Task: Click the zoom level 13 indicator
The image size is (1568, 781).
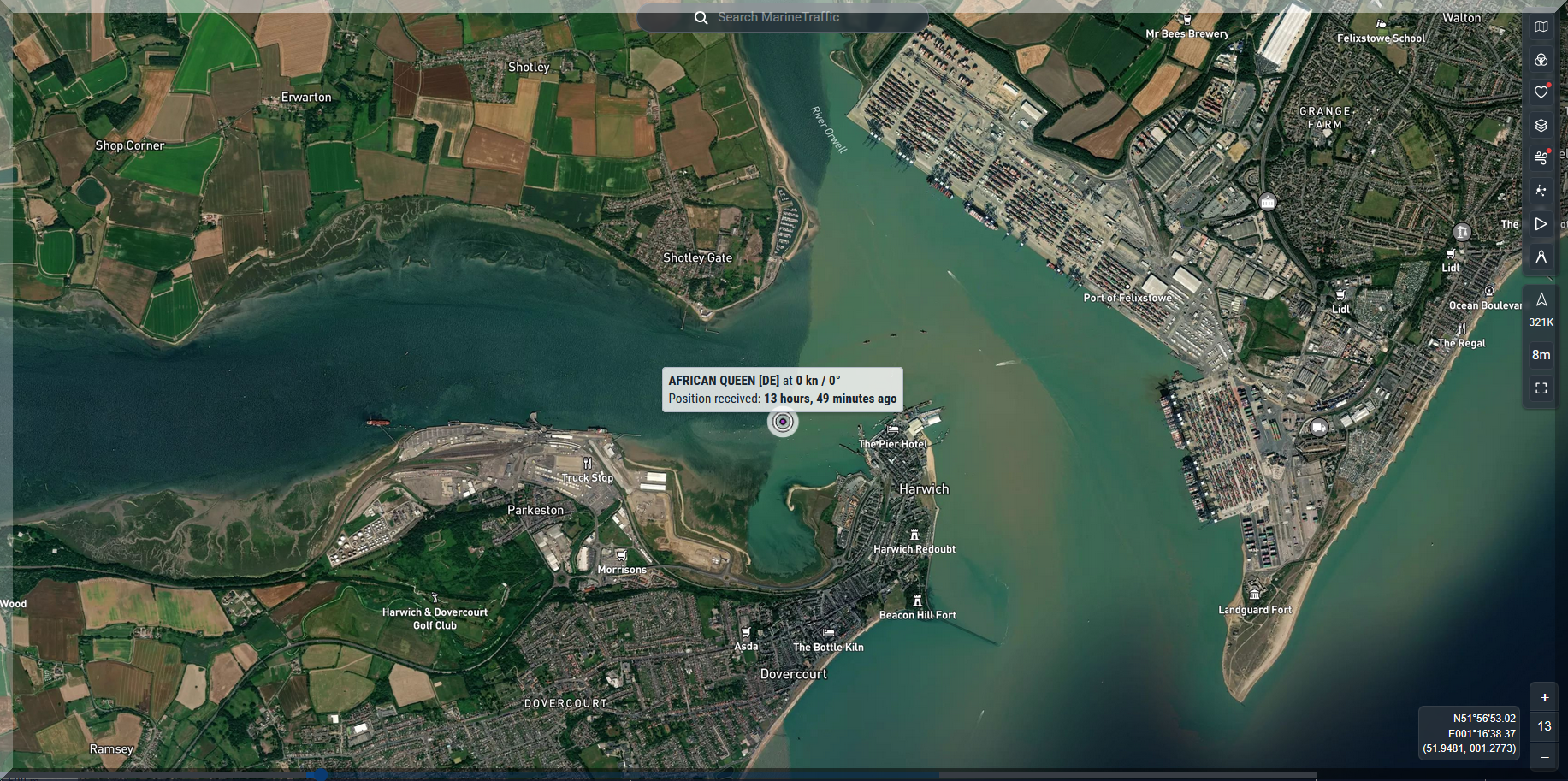Action: coord(1544,726)
